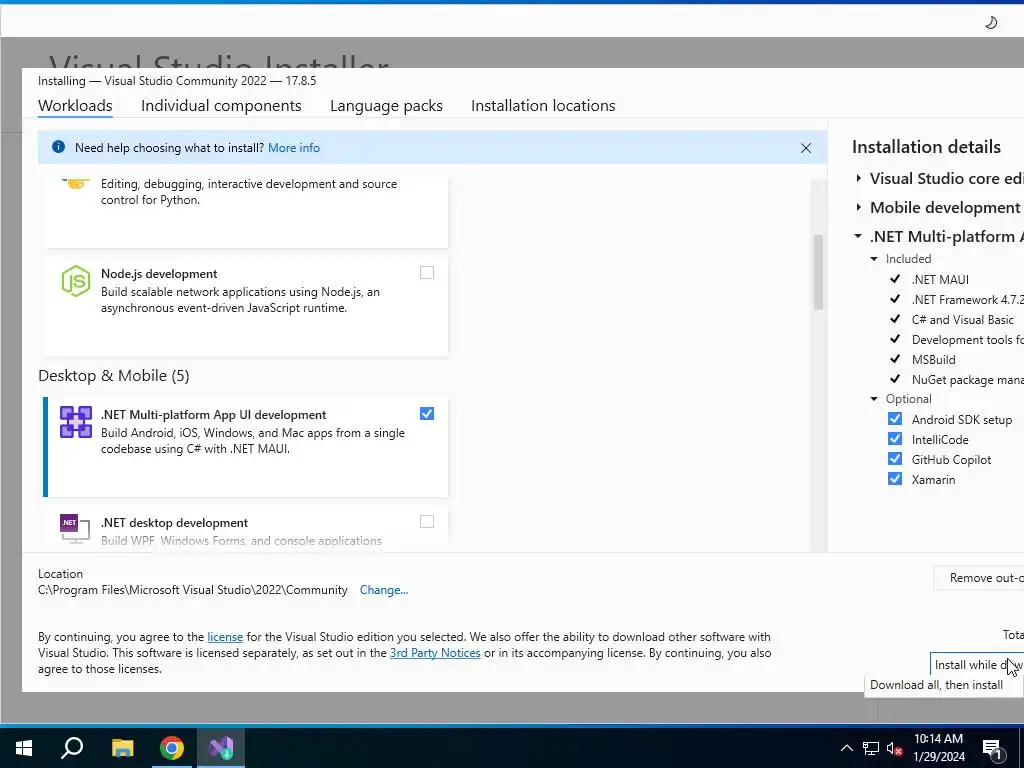Click the workloads list scrollbar thumb
Viewport: 1024px width, 768px height.
click(x=818, y=272)
